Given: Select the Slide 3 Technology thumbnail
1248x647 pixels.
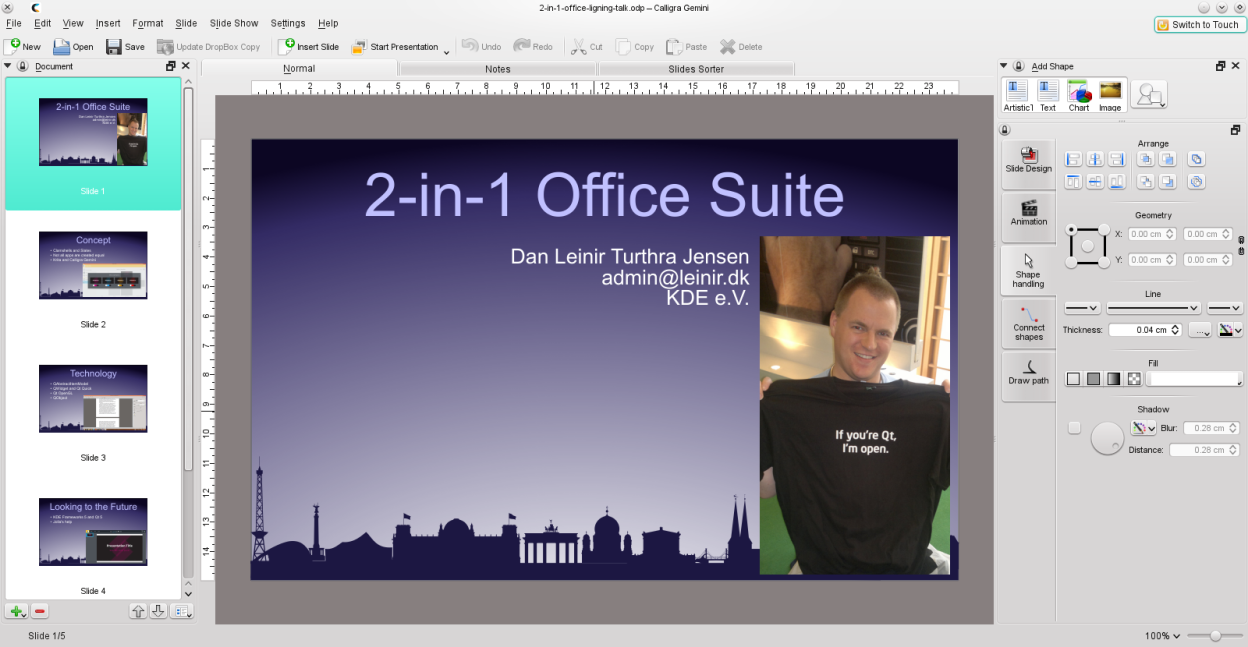Looking at the screenshot, I should [x=93, y=398].
